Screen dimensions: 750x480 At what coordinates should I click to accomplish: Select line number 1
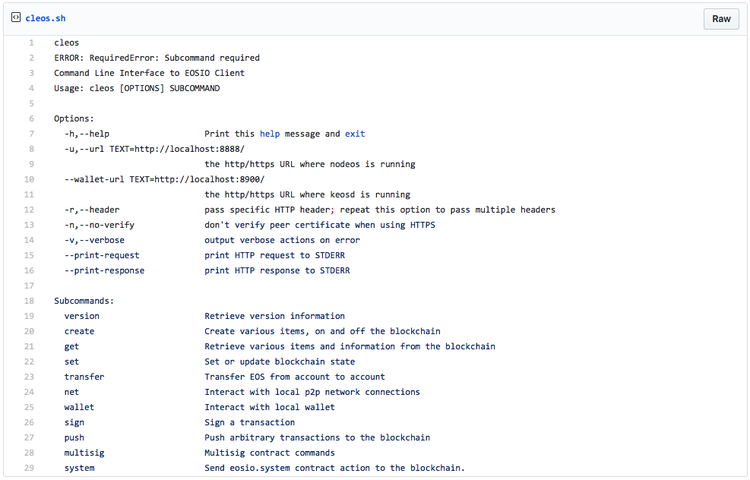[x=31, y=43]
